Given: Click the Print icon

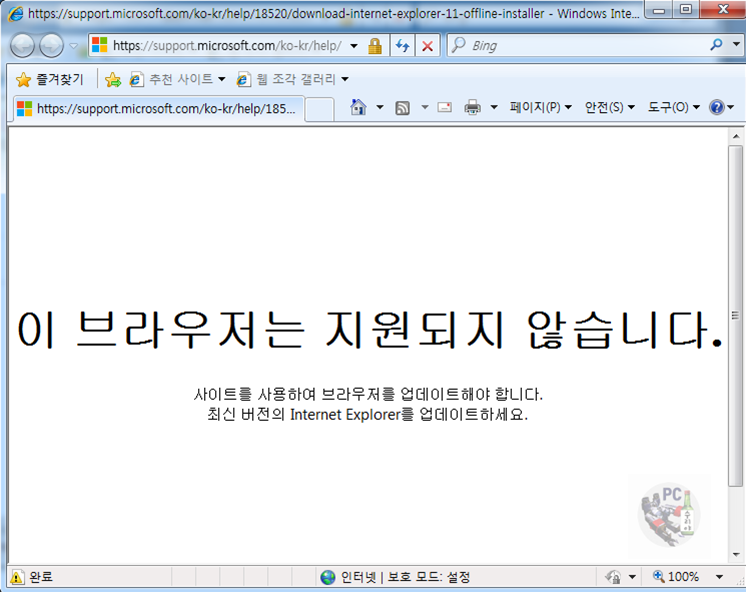Looking at the screenshot, I should [472, 108].
